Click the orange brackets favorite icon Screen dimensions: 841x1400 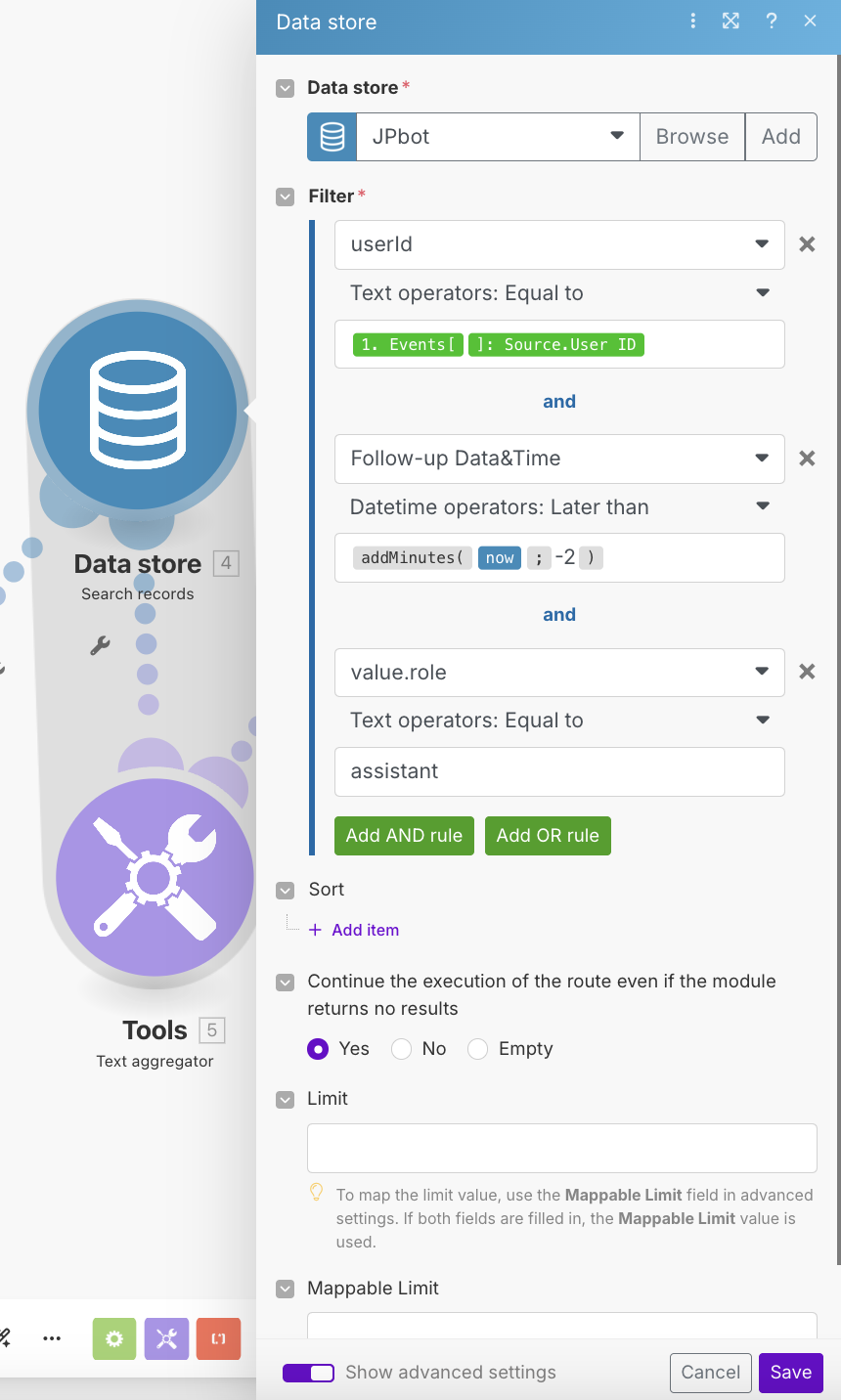218,1338
